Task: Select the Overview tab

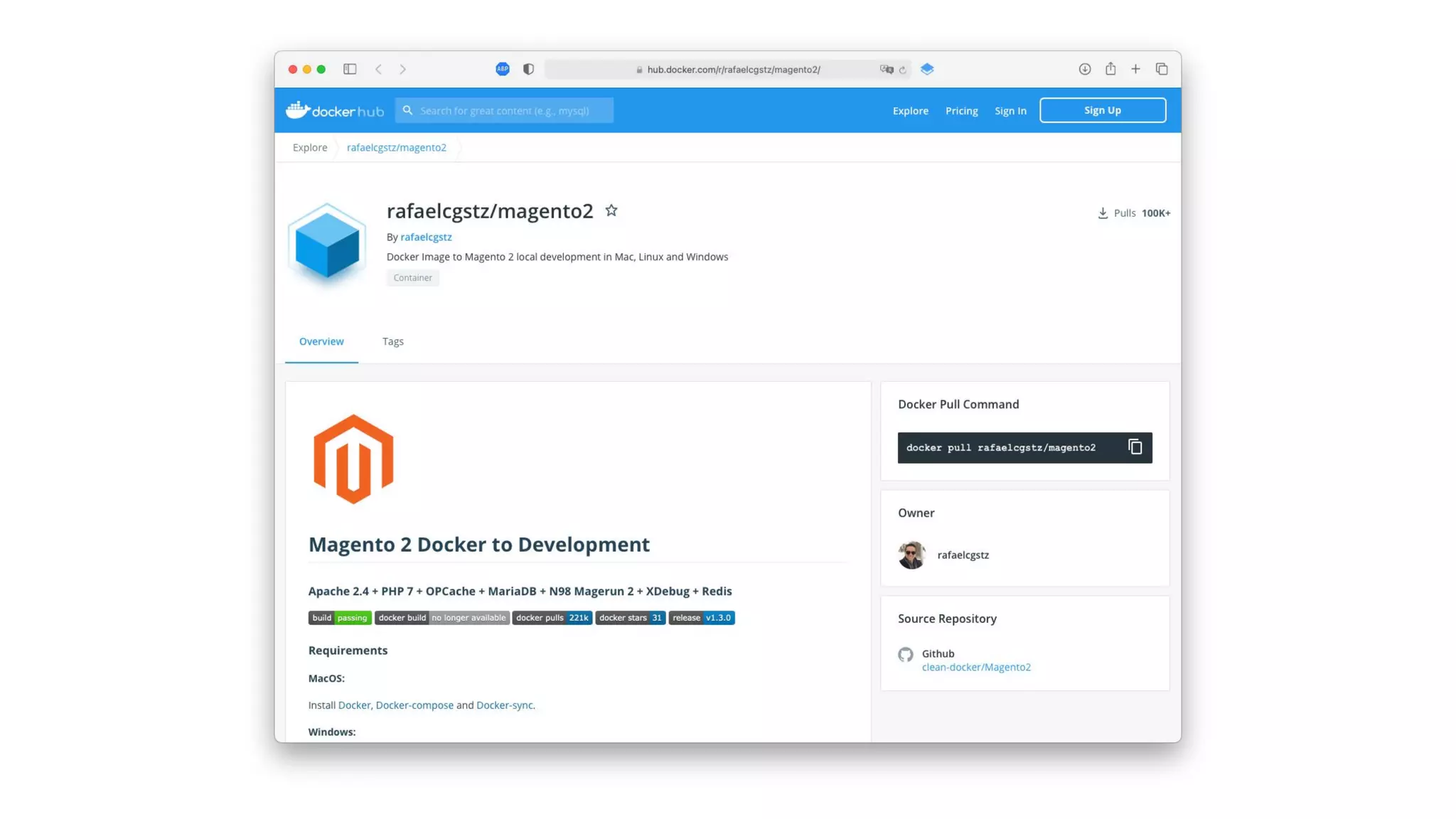Action: 321,341
